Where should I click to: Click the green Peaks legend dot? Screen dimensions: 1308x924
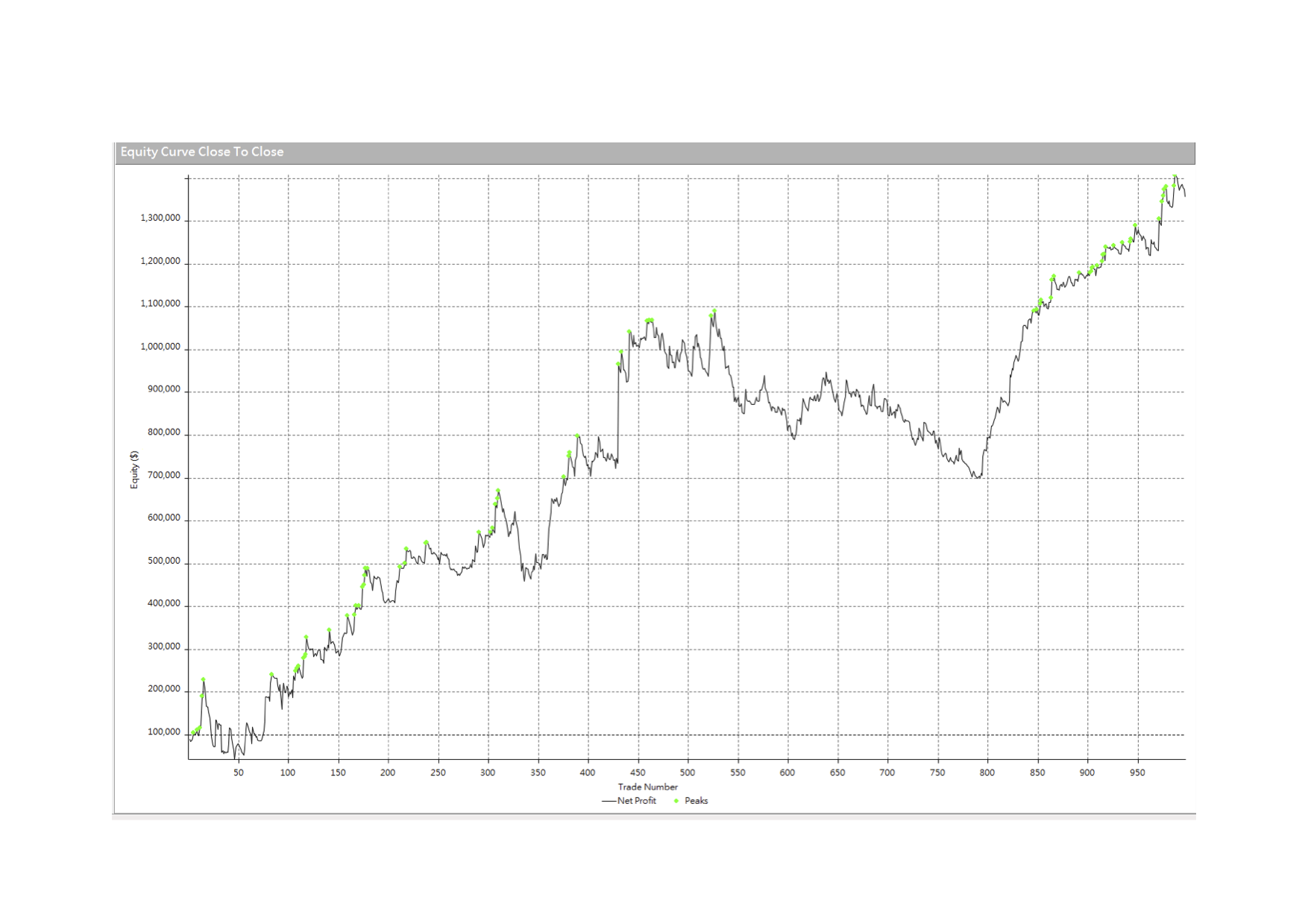tap(676, 801)
